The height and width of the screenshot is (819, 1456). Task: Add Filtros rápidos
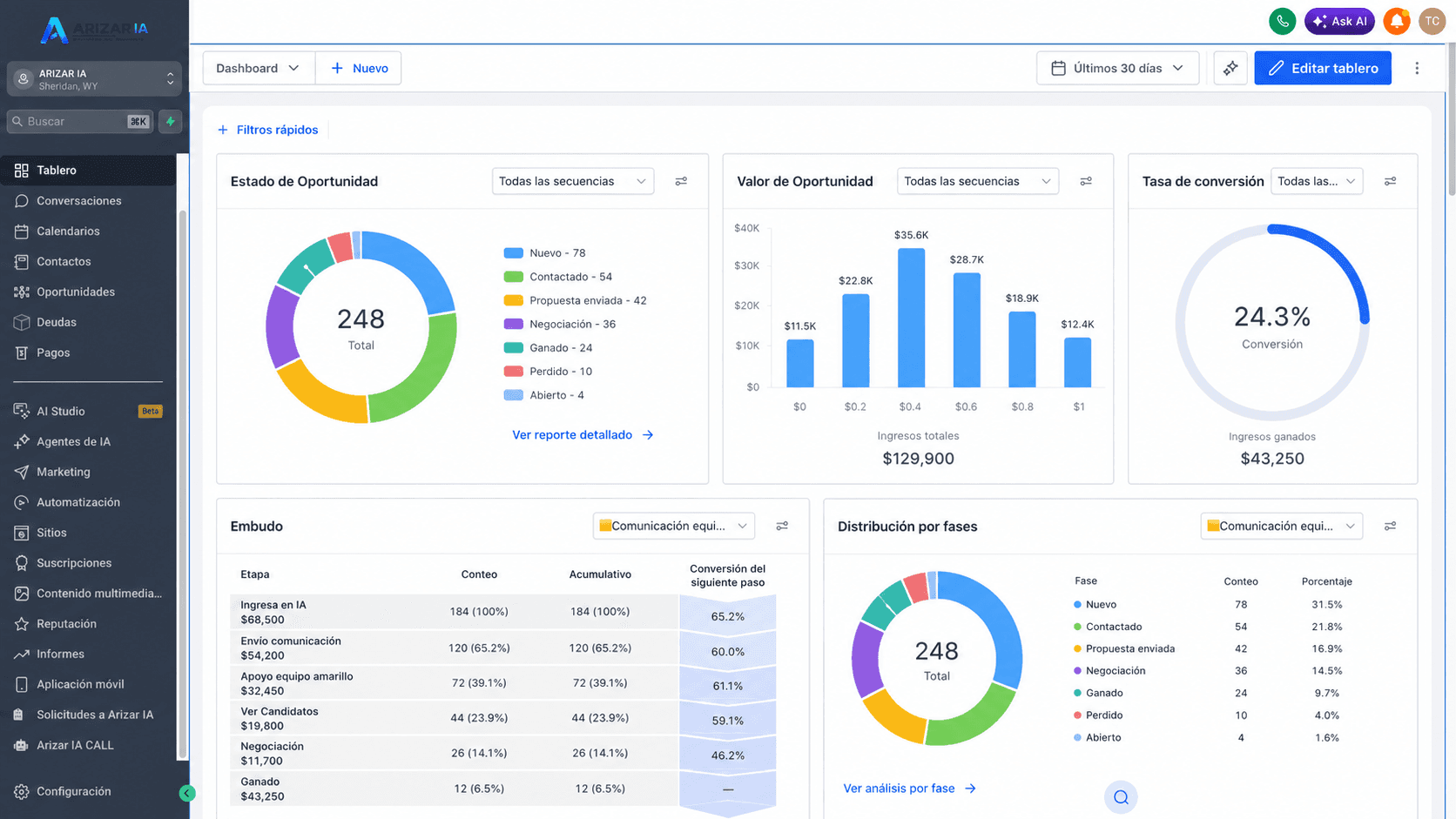(267, 130)
